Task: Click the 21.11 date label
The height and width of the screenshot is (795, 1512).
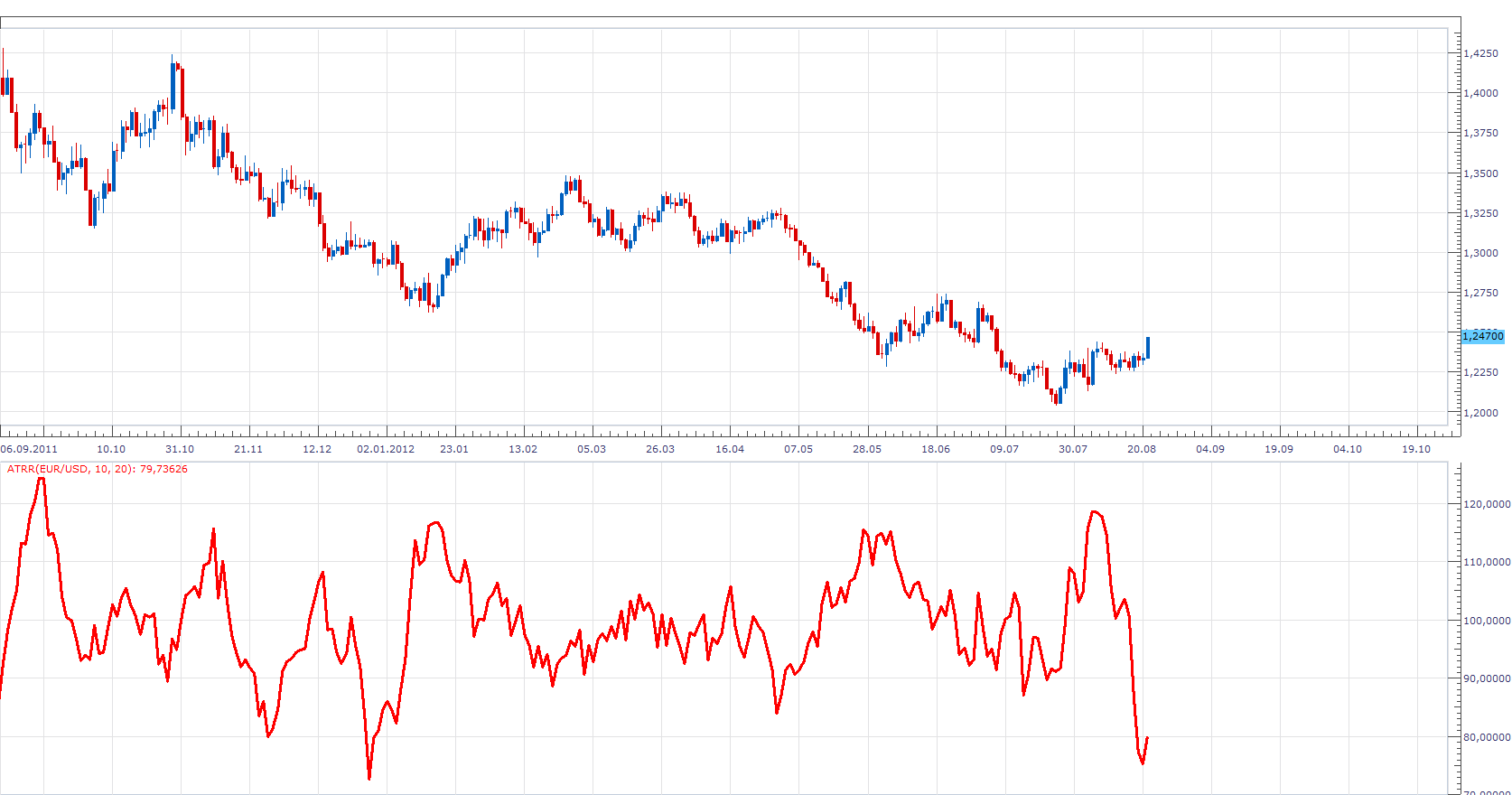Action: 248,449
